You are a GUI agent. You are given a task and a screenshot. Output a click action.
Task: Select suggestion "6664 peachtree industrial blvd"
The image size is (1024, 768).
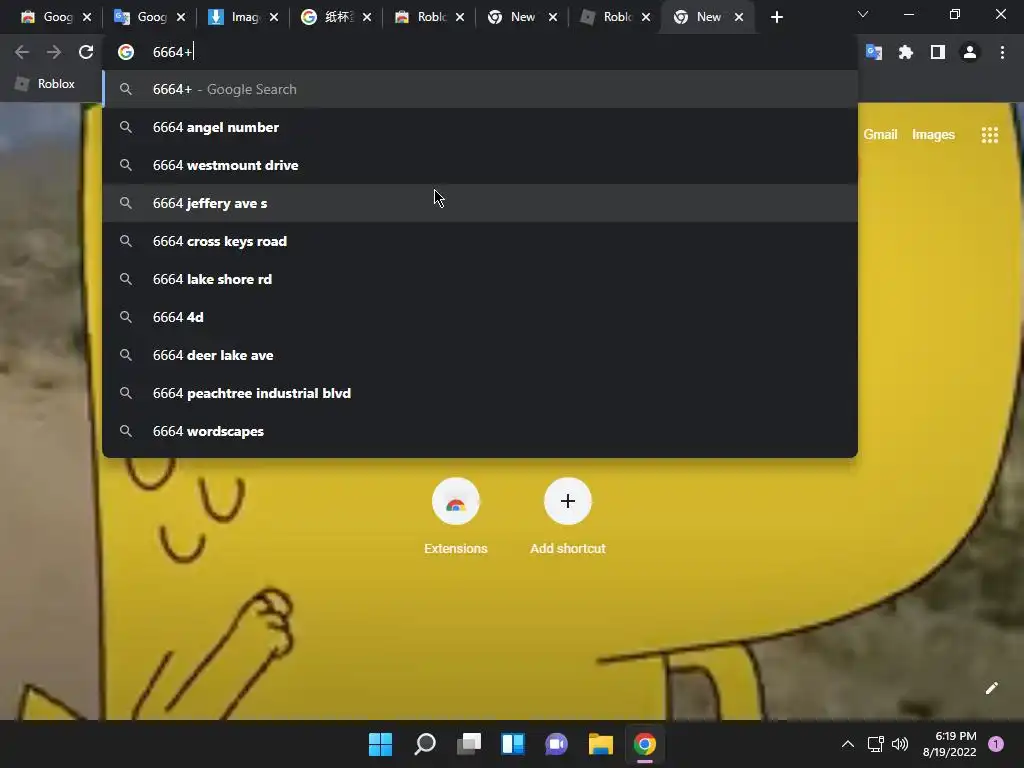coord(480,392)
